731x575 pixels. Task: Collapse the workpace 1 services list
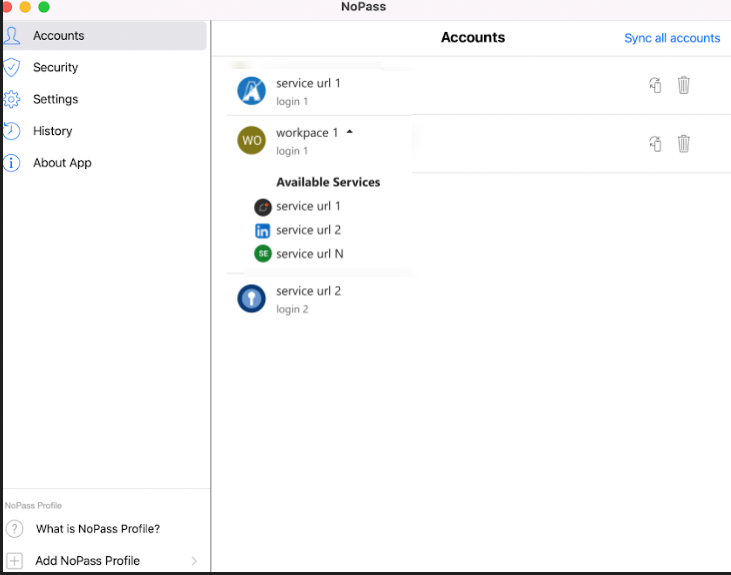point(350,132)
